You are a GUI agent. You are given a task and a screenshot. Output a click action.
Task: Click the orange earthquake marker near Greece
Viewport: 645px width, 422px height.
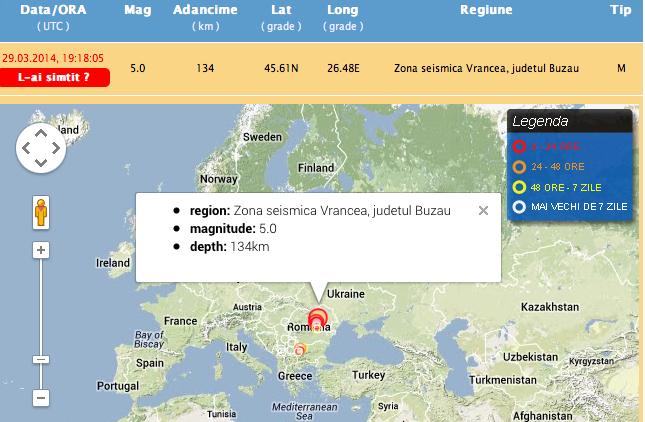pyautogui.click(x=299, y=349)
